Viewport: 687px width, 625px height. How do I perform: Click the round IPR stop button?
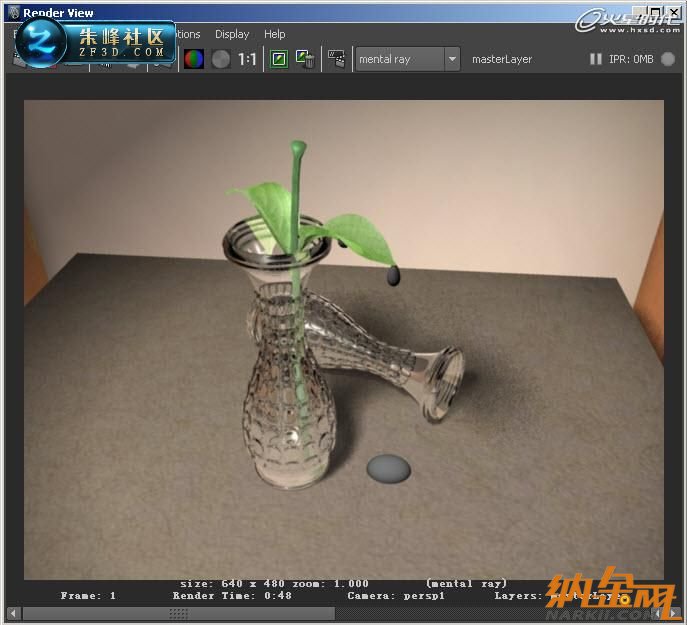pyautogui.click(x=668, y=59)
